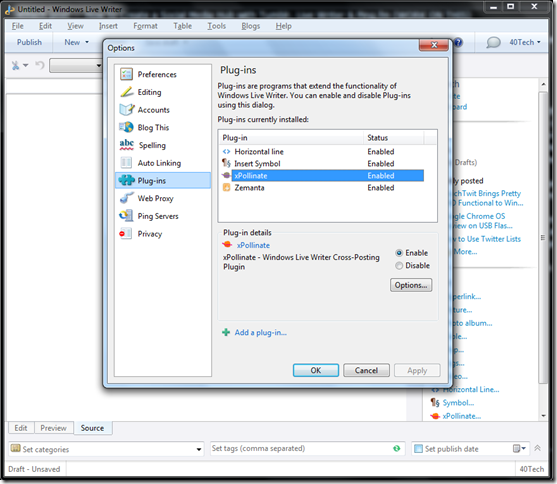This screenshot has height=484, width=557.
Task: Select the Blog This globe icon
Action: click(126, 127)
